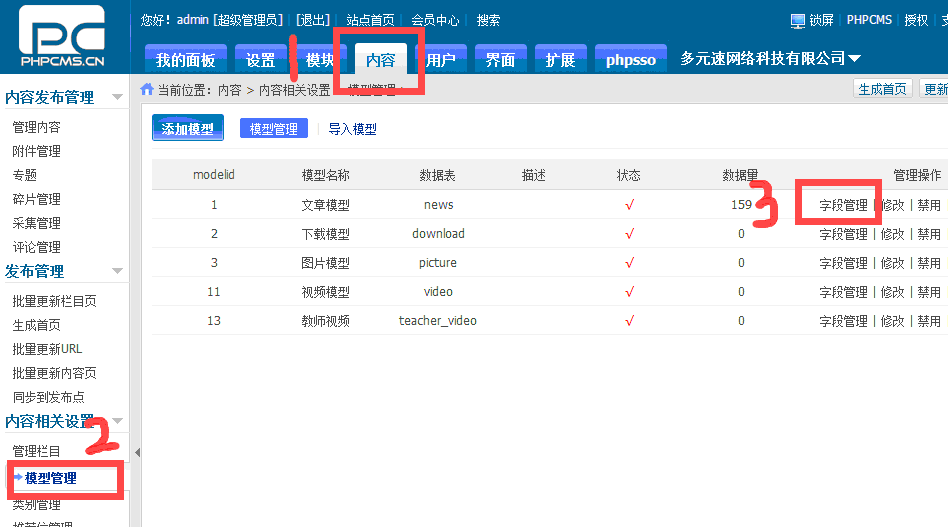Switch to the 设置 tab

pos(260,60)
